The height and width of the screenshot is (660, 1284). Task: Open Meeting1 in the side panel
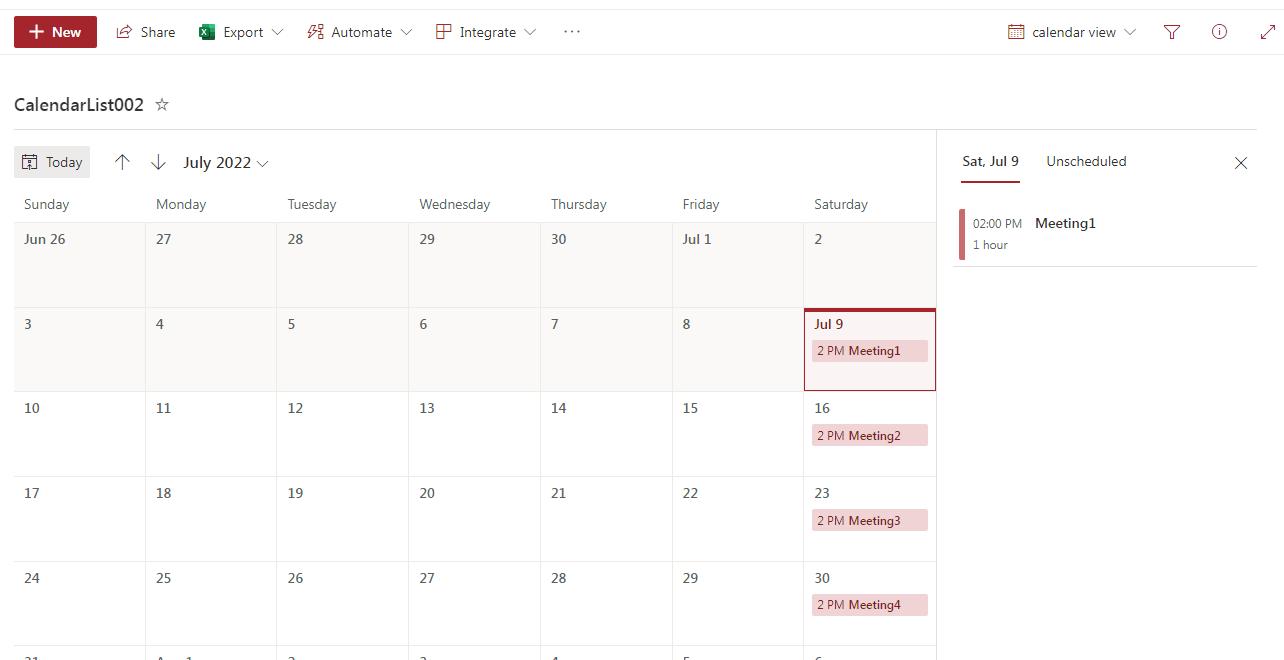coord(1105,234)
